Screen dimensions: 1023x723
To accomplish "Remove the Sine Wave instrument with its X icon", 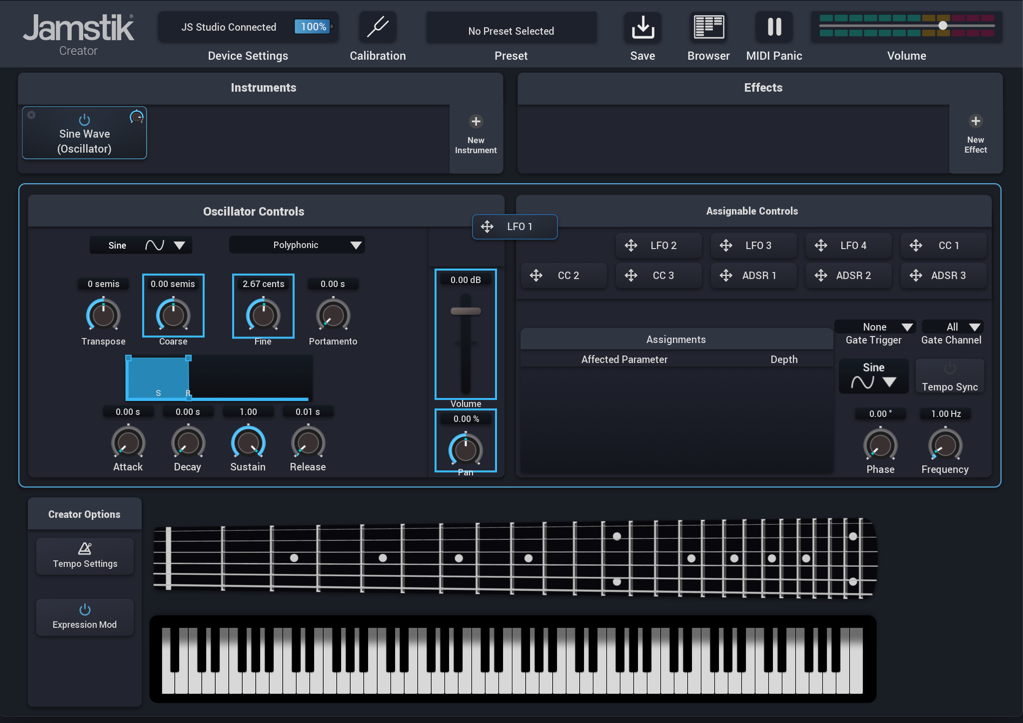I will (31, 115).
